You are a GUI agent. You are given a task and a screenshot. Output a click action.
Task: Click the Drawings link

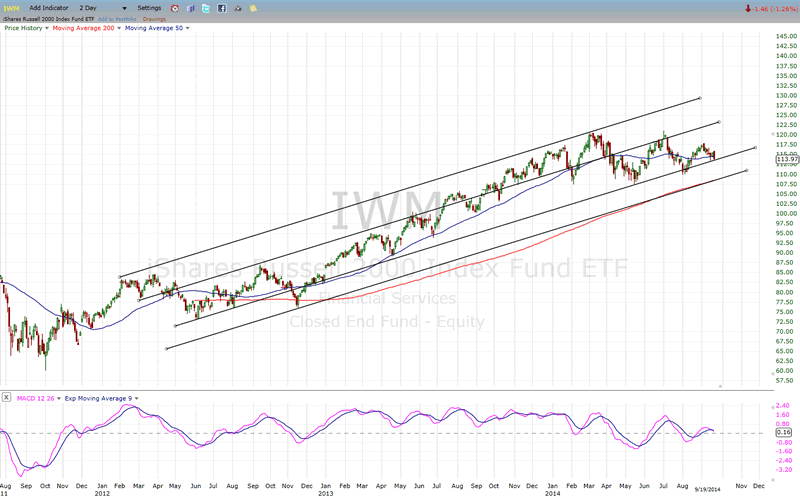[x=157, y=19]
